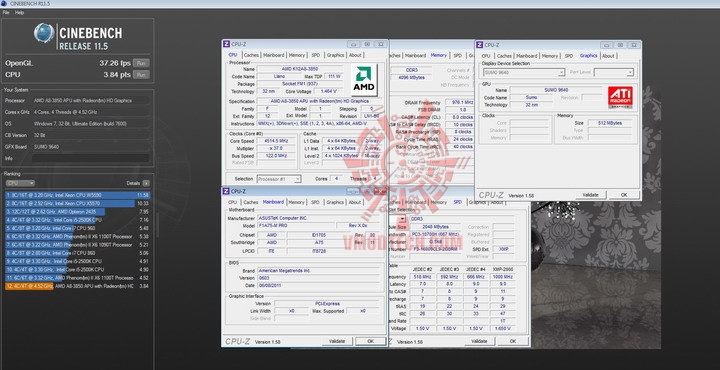Viewport: 720px width, 370px height.
Task: Click the Info input field in Your System
Action: pos(90,158)
